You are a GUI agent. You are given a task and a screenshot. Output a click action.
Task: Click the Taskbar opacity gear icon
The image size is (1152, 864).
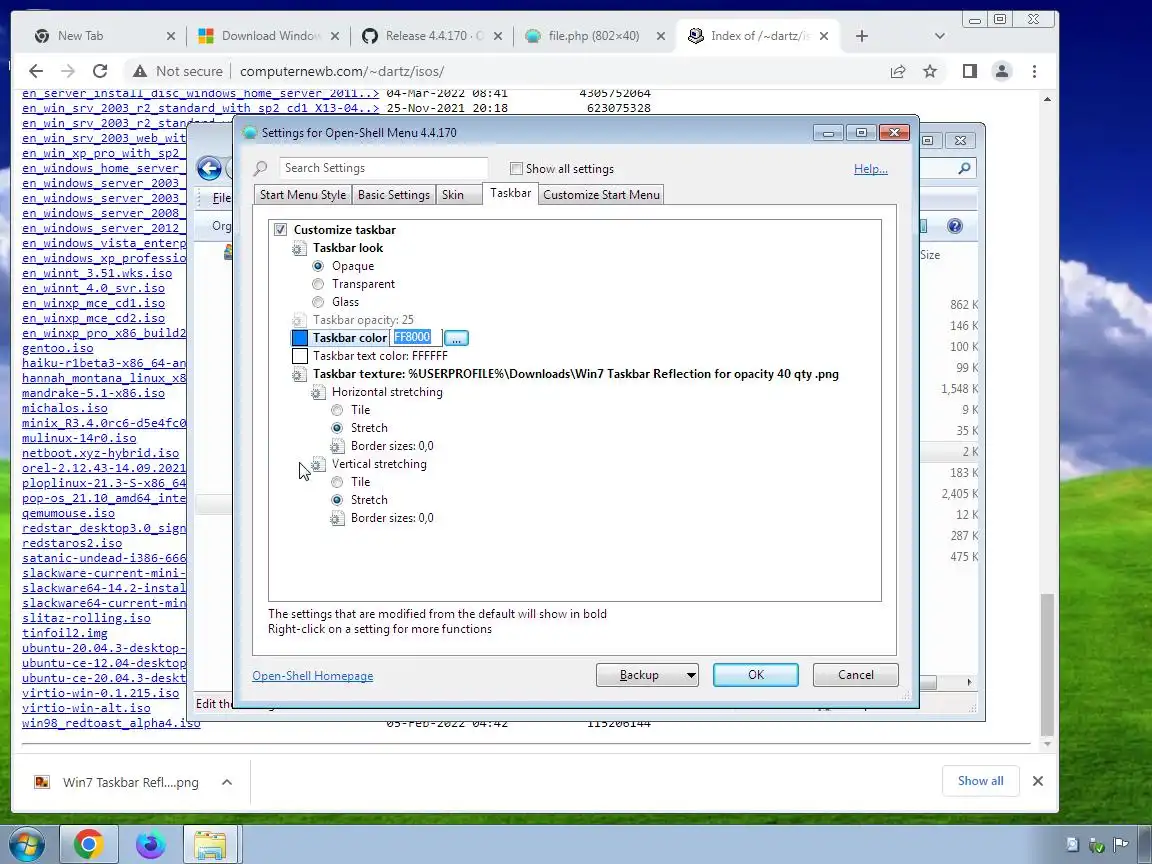pos(299,320)
